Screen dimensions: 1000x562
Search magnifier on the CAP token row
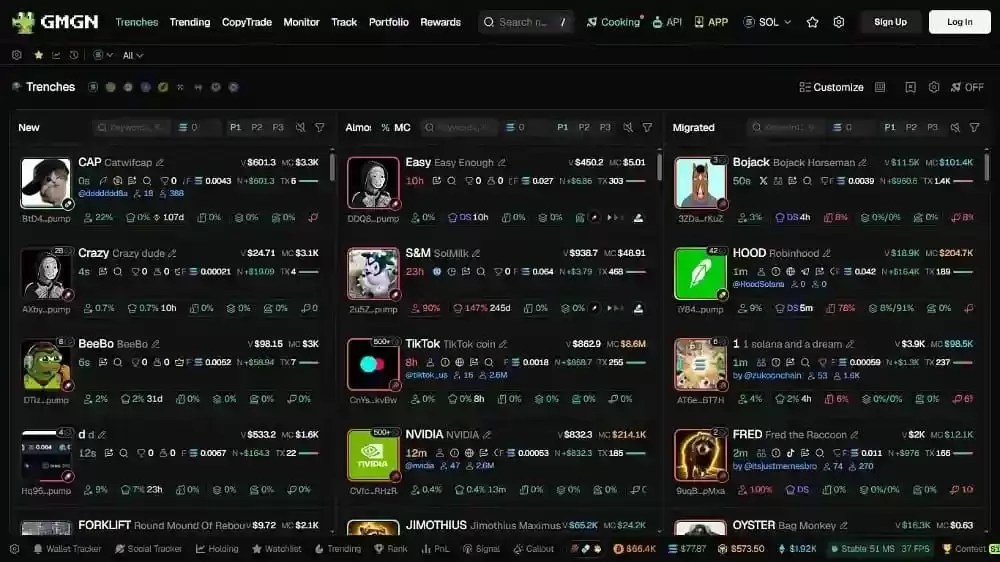point(147,181)
